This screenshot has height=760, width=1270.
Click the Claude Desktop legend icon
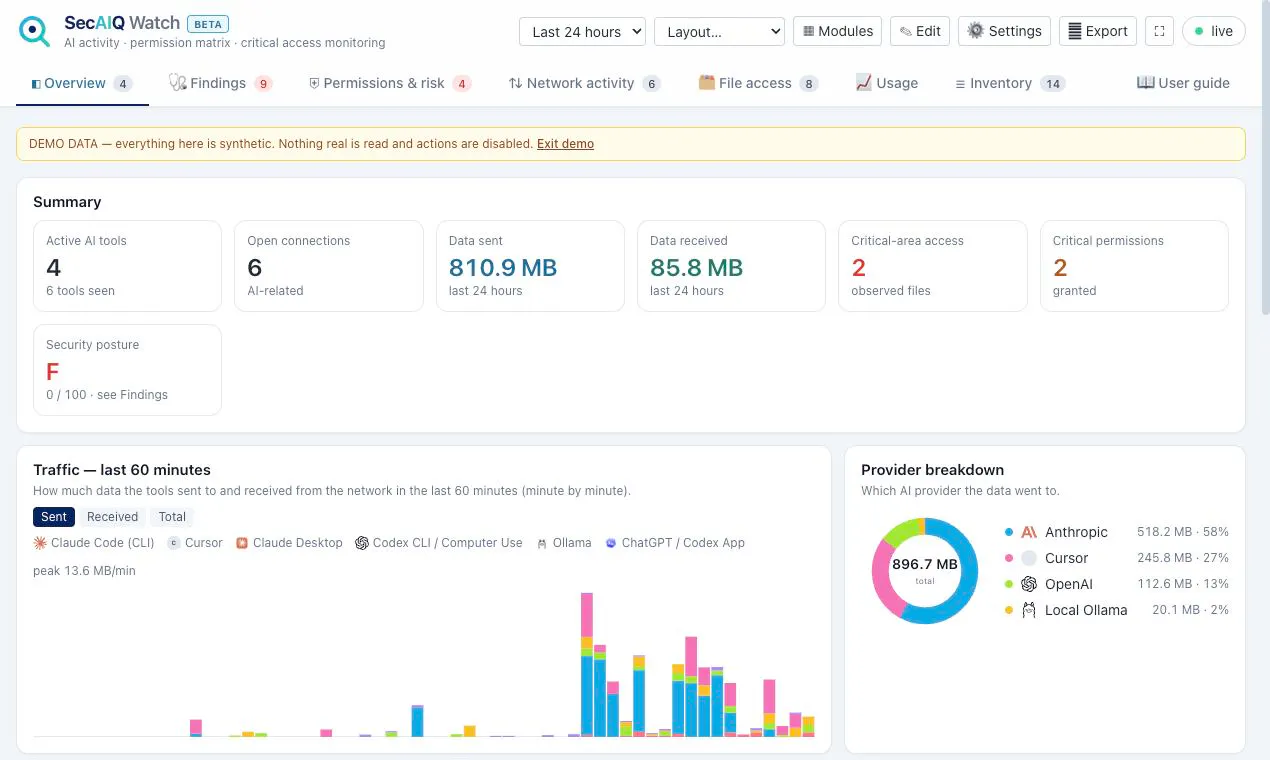pos(242,543)
